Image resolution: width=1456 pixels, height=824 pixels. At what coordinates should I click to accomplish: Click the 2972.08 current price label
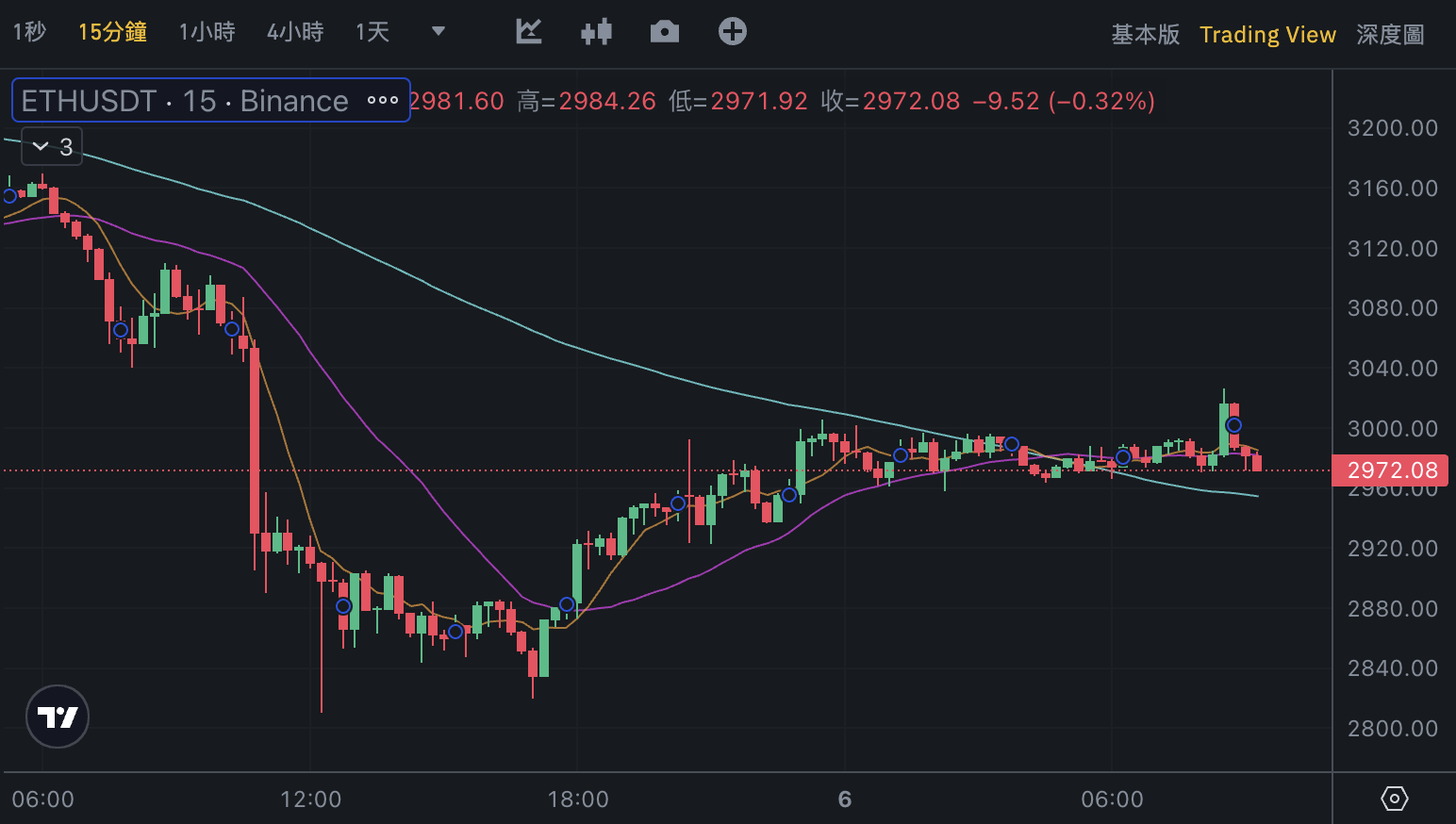pyautogui.click(x=1392, y=470)
